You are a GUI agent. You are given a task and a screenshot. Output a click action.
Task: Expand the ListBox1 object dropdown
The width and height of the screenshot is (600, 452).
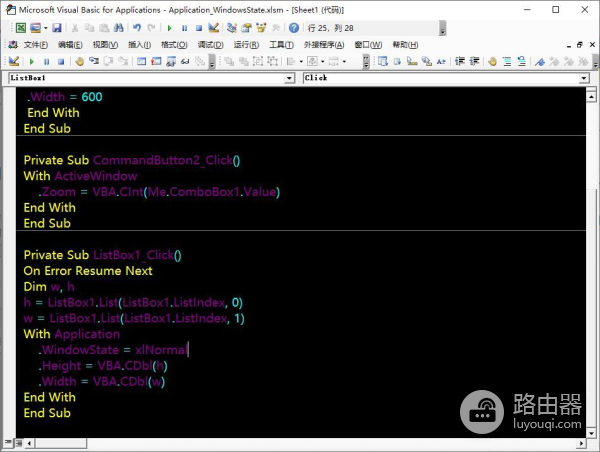click(290, 77)
